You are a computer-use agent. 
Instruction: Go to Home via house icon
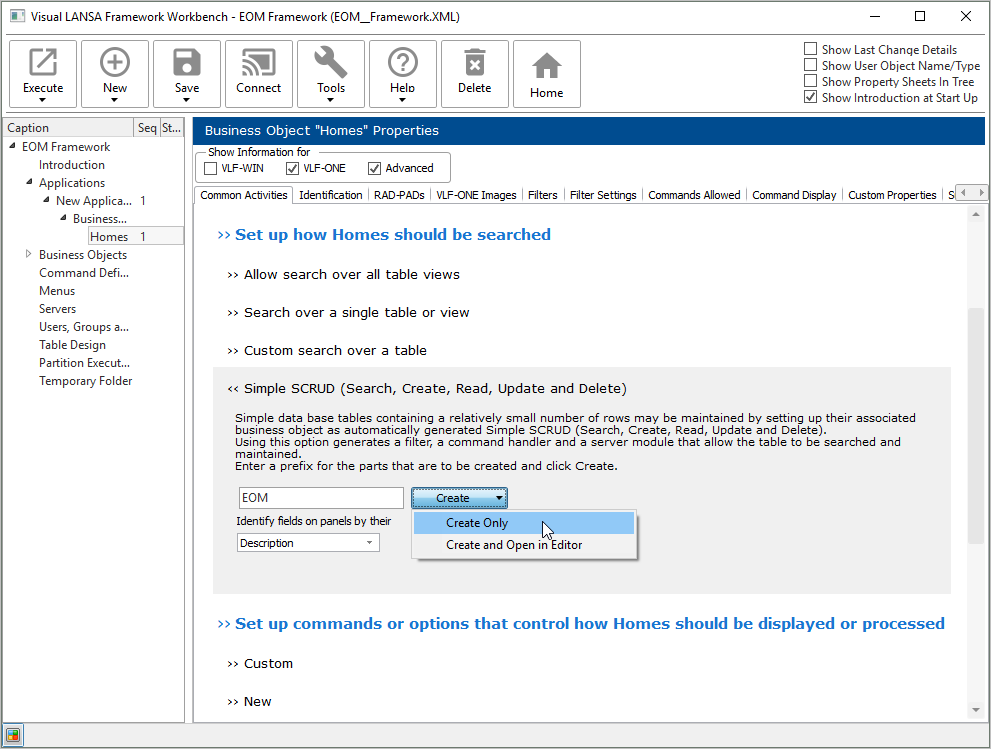click(x=547, y=67)
